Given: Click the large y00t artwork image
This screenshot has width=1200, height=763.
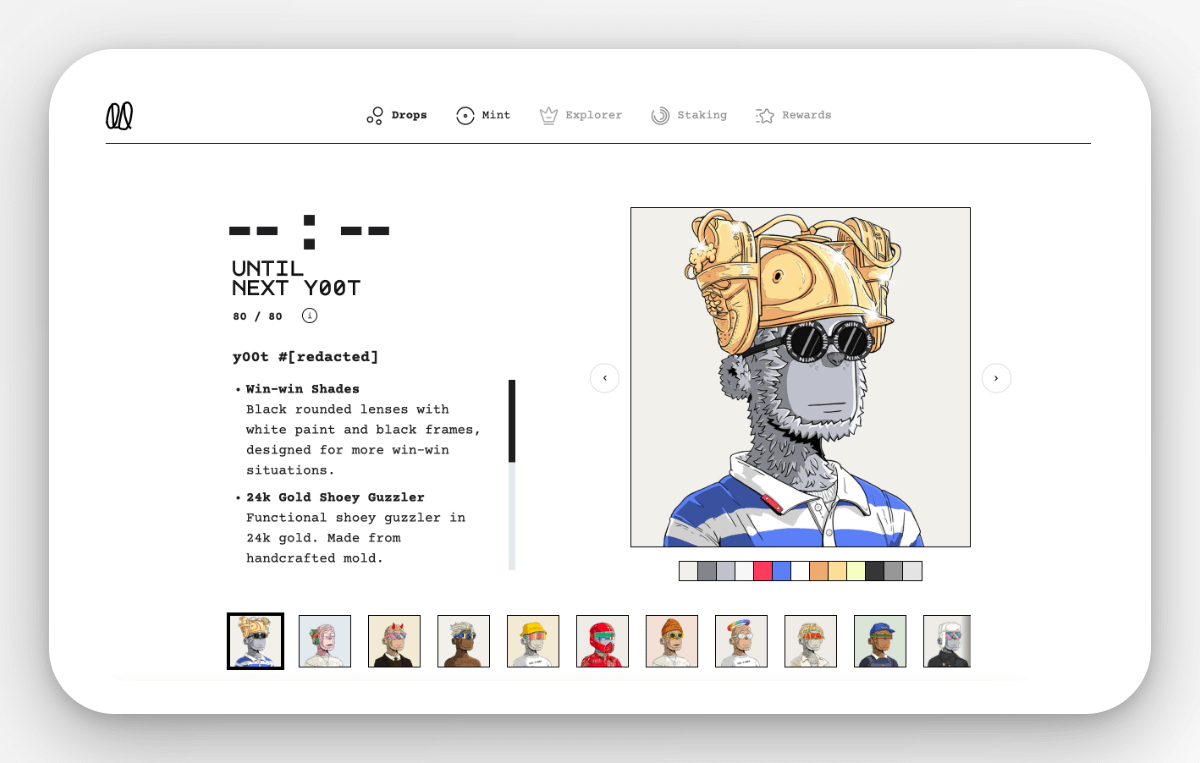Looking at the screenshot, I should tap(800, 377).
